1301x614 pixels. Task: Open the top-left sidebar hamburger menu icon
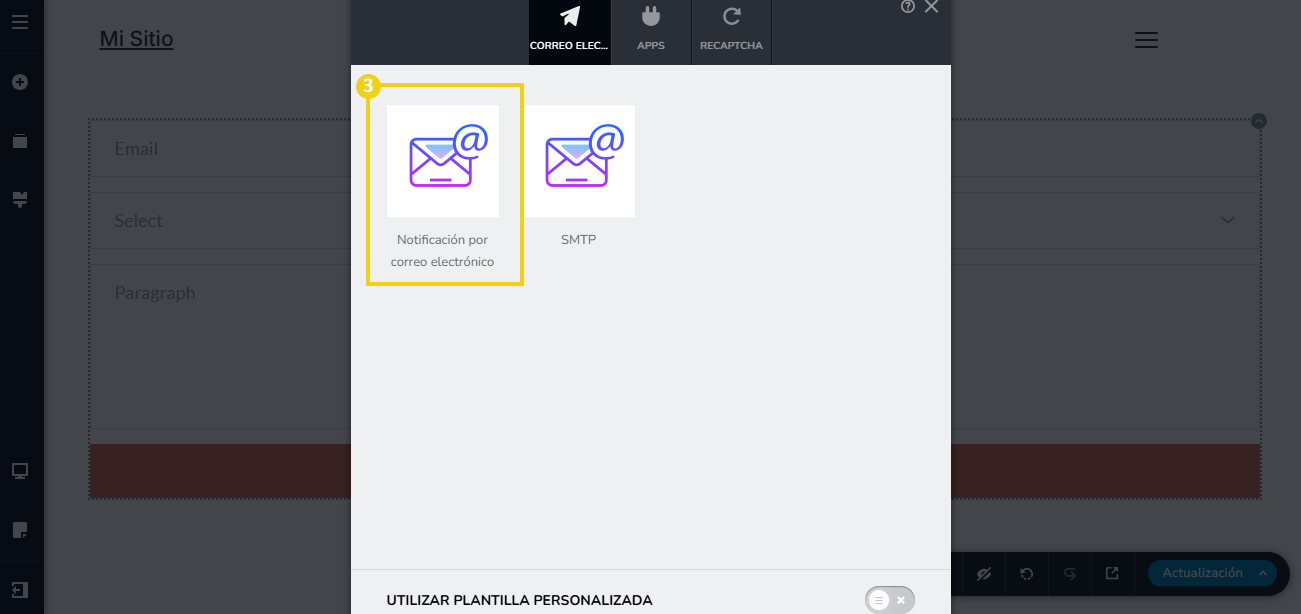[x=20, y=22]
